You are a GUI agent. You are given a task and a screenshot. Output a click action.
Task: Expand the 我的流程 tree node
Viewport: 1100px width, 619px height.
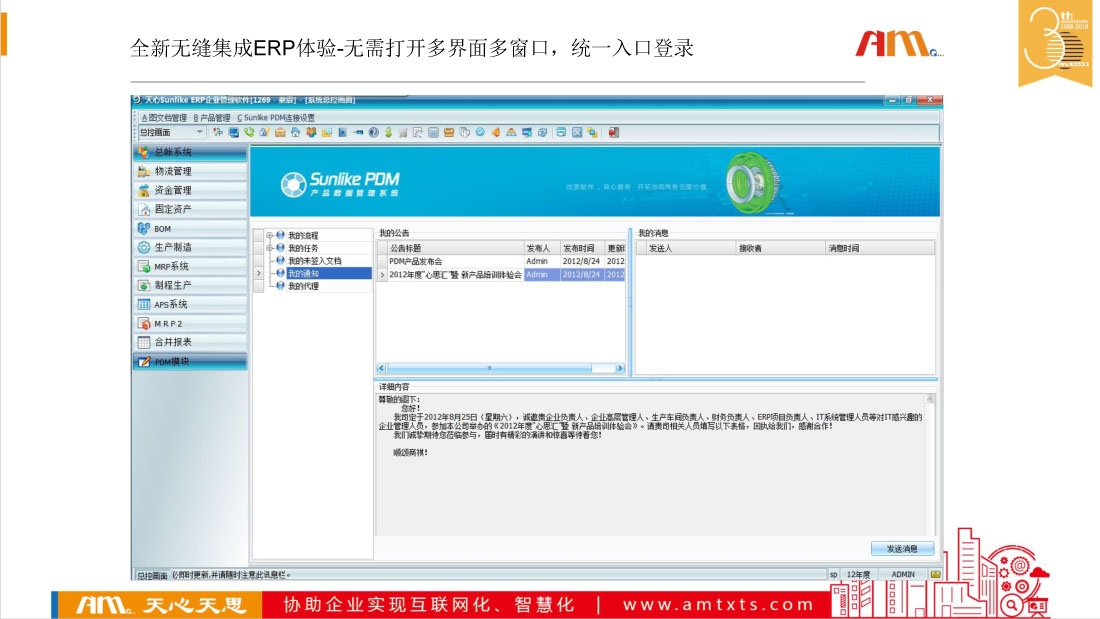click(x=269, y=235)
